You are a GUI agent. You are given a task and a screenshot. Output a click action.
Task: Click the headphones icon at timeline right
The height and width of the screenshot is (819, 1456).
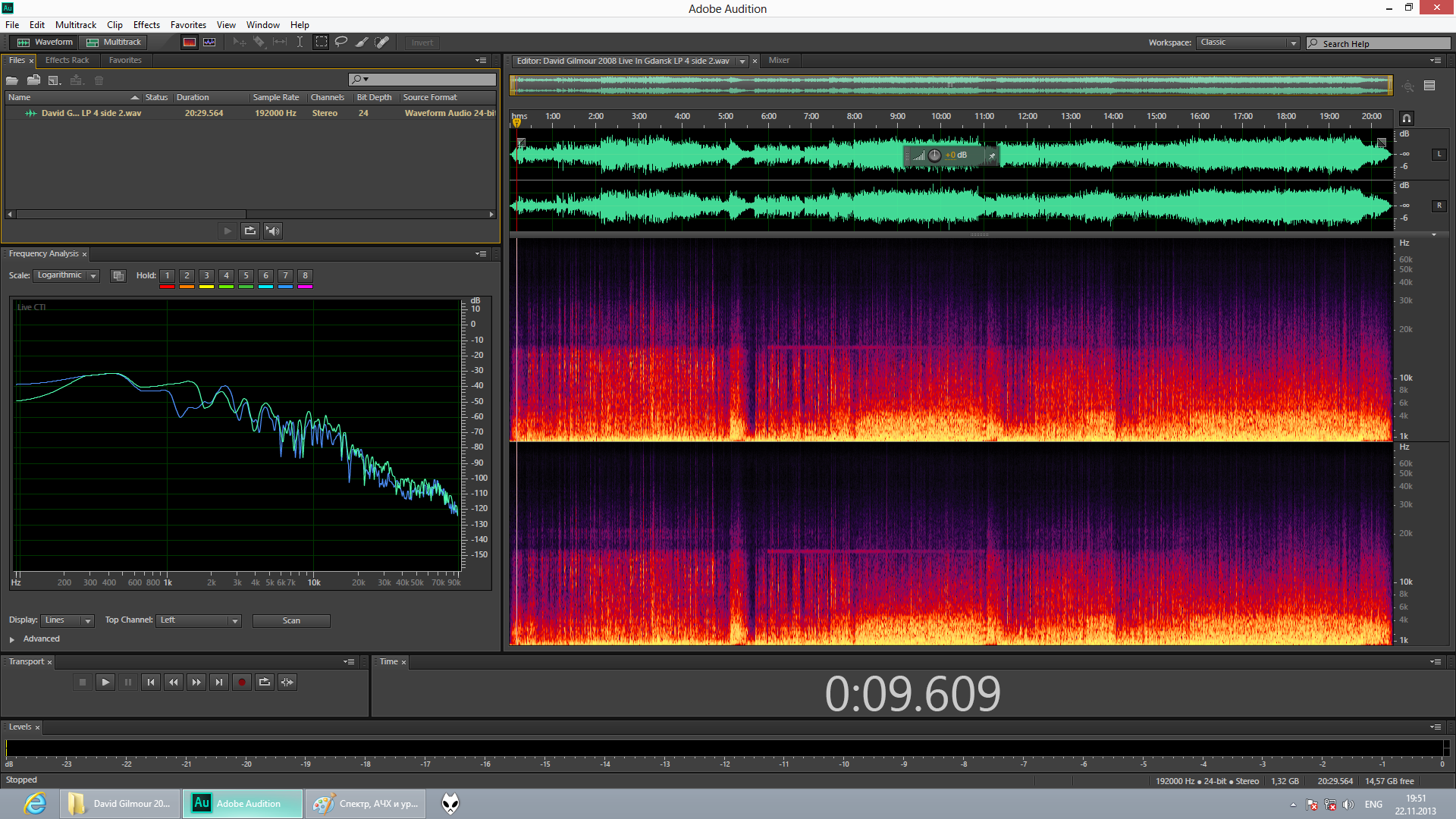pos(1407,118)
